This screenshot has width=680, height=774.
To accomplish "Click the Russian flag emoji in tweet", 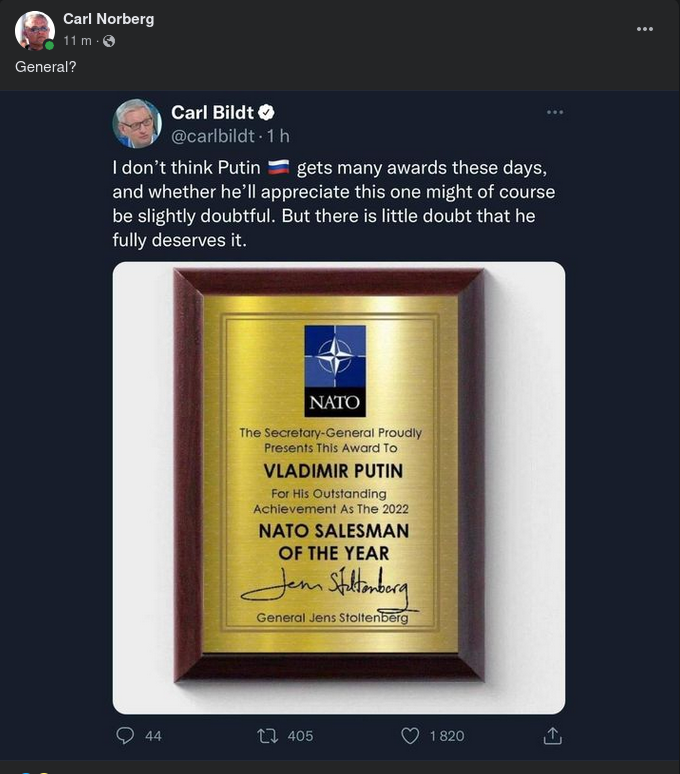I will [279, 167].
